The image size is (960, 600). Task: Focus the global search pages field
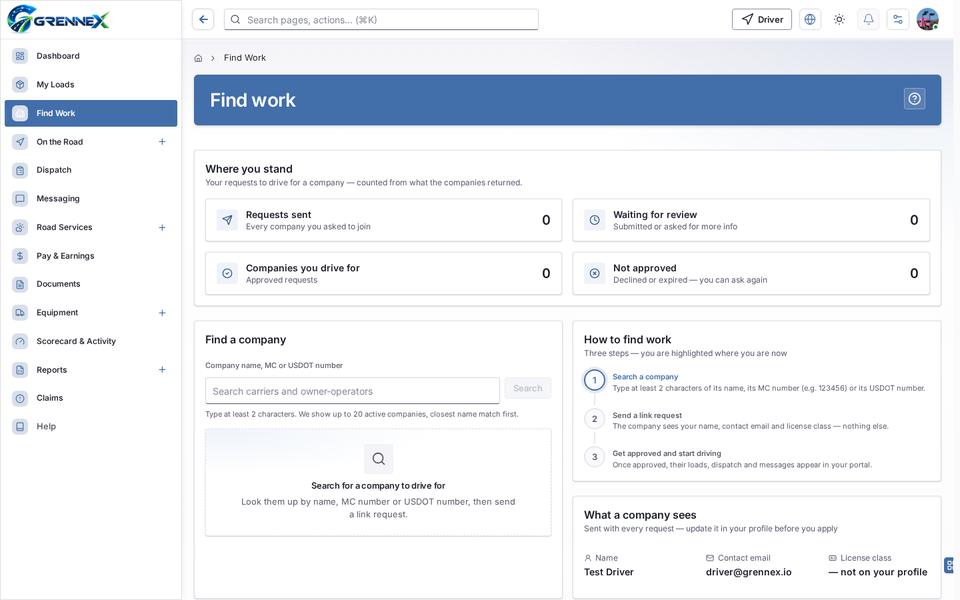coord(381,20)
